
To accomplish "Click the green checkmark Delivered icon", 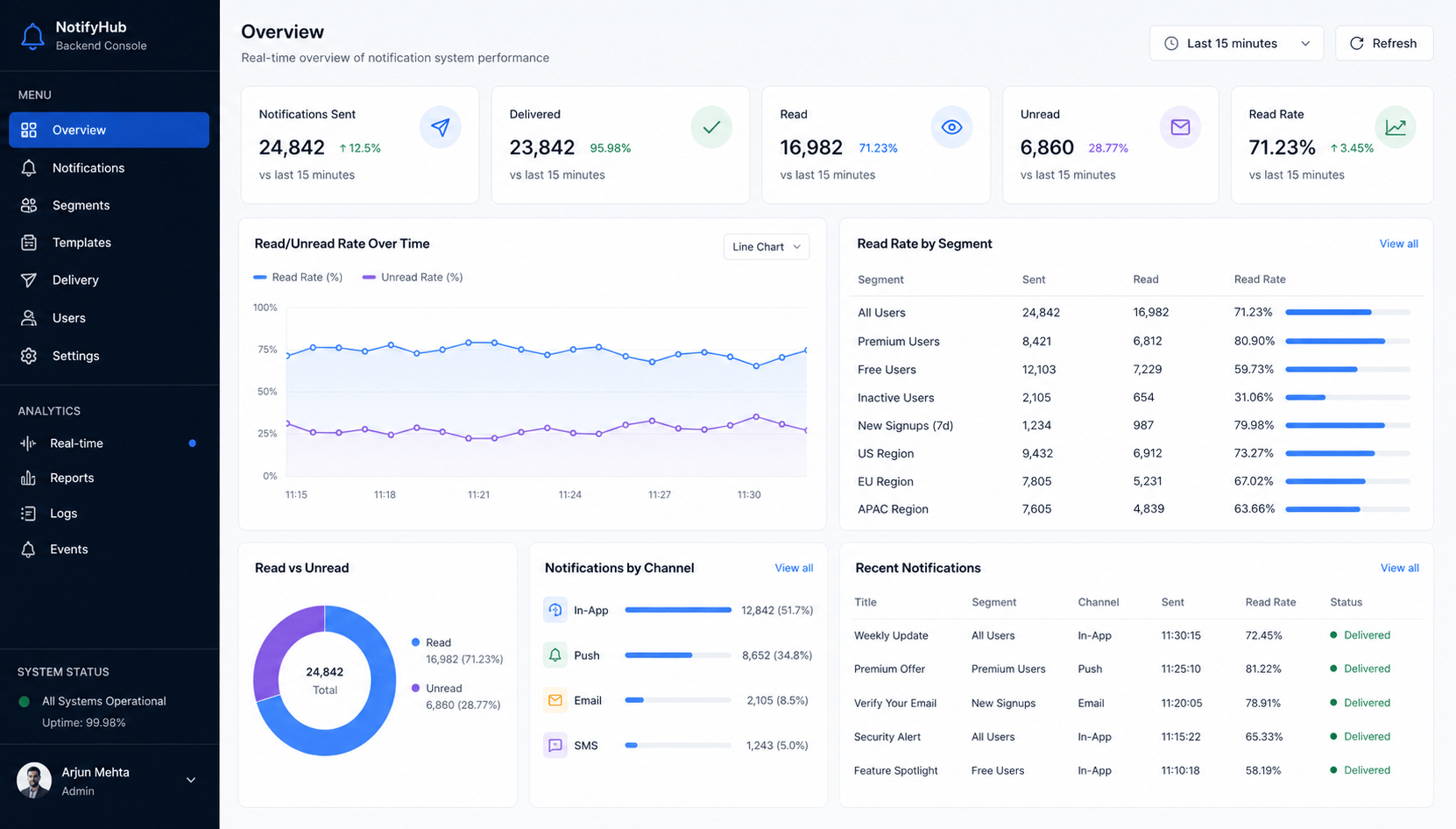I will coord(711,128).
